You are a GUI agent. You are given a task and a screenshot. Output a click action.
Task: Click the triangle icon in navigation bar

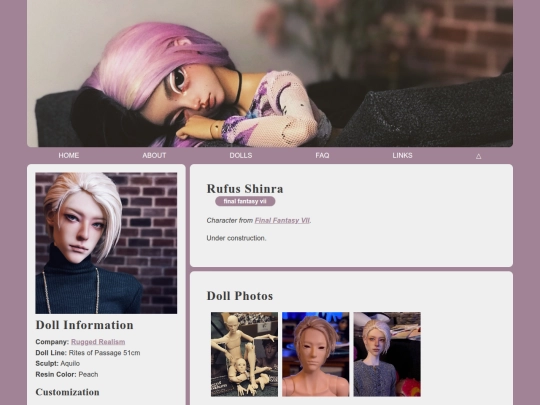[x=478, y=156]
